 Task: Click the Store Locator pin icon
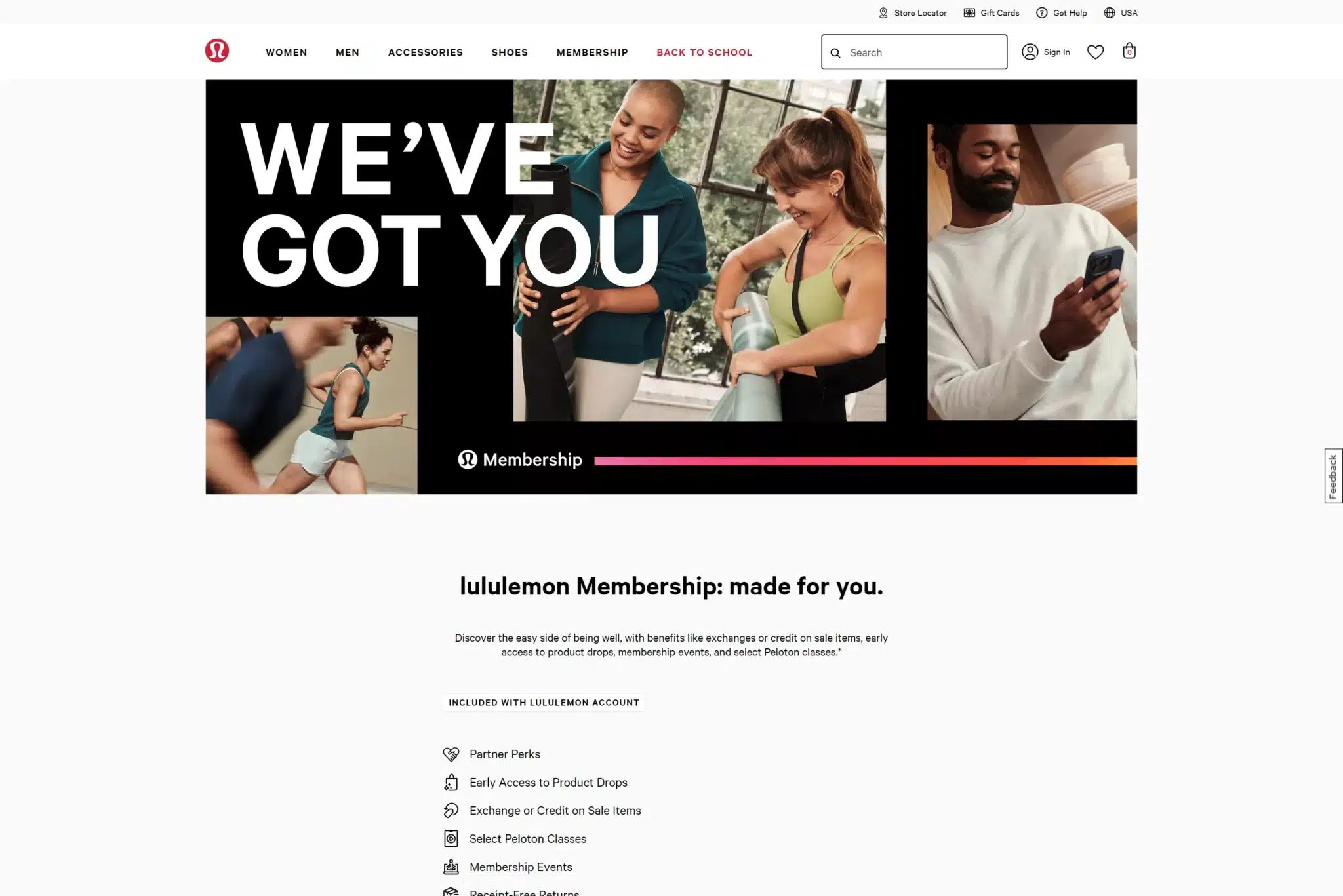click(x=883, y=13)
